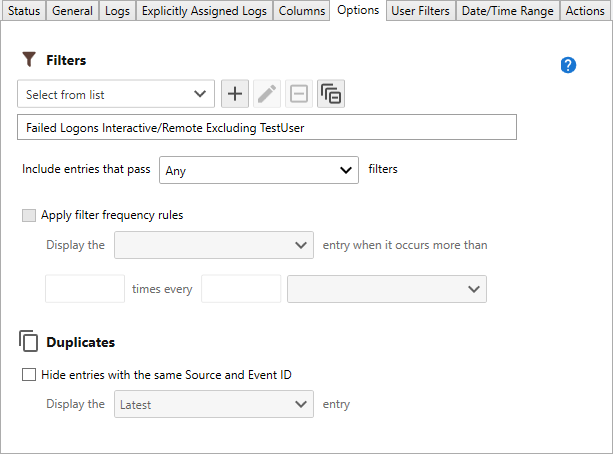Viewport: 613px width, 454px height.
Task: Switch to the Status tab
Action: [24, 11]
